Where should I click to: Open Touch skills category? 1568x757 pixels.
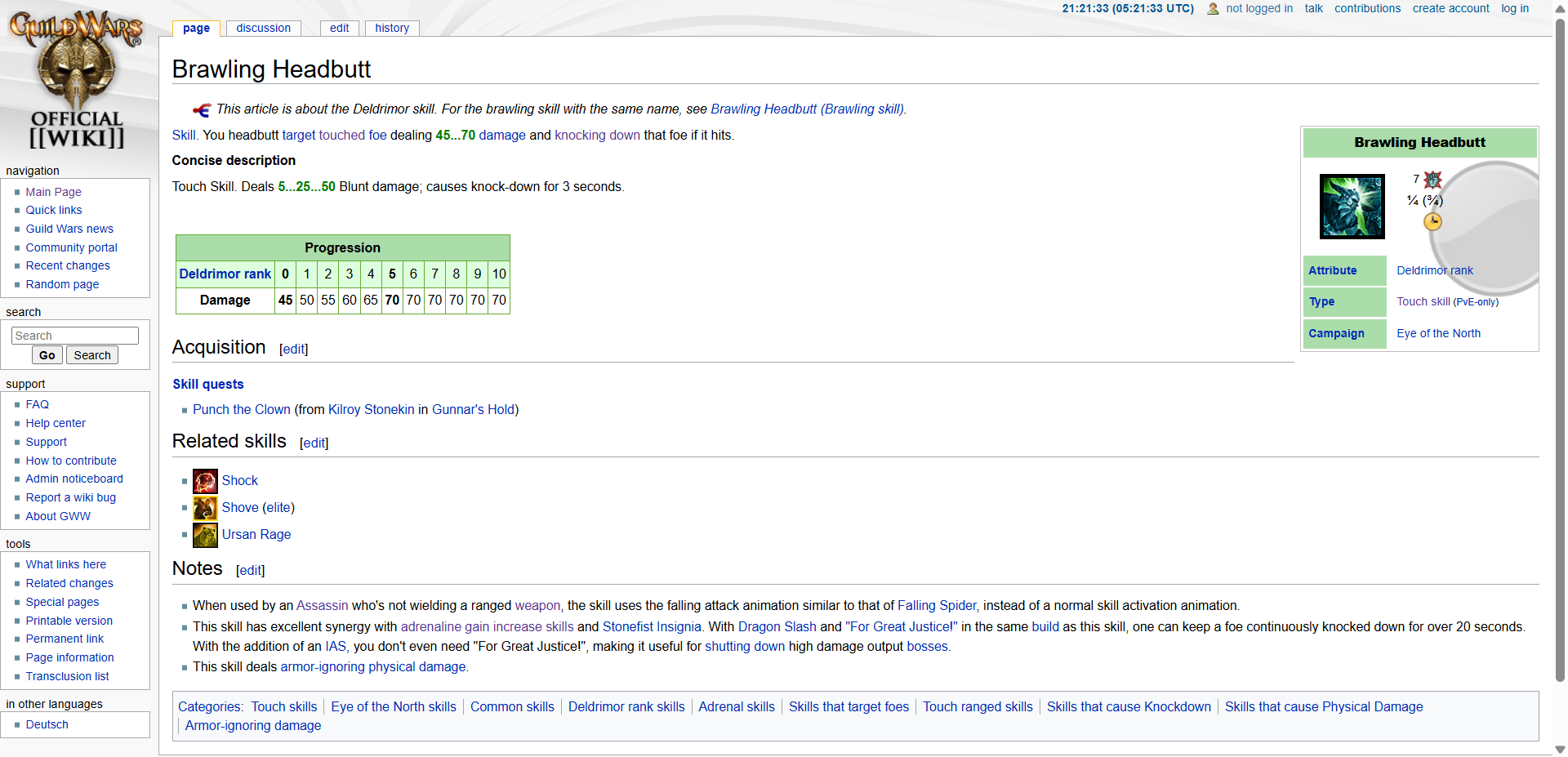[284, 707]
